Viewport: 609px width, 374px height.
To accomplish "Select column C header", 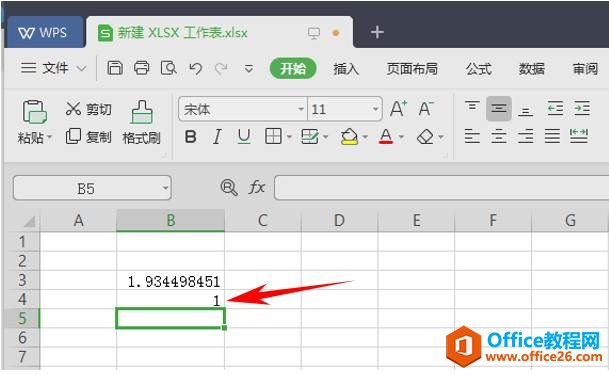I will (263, 221).
